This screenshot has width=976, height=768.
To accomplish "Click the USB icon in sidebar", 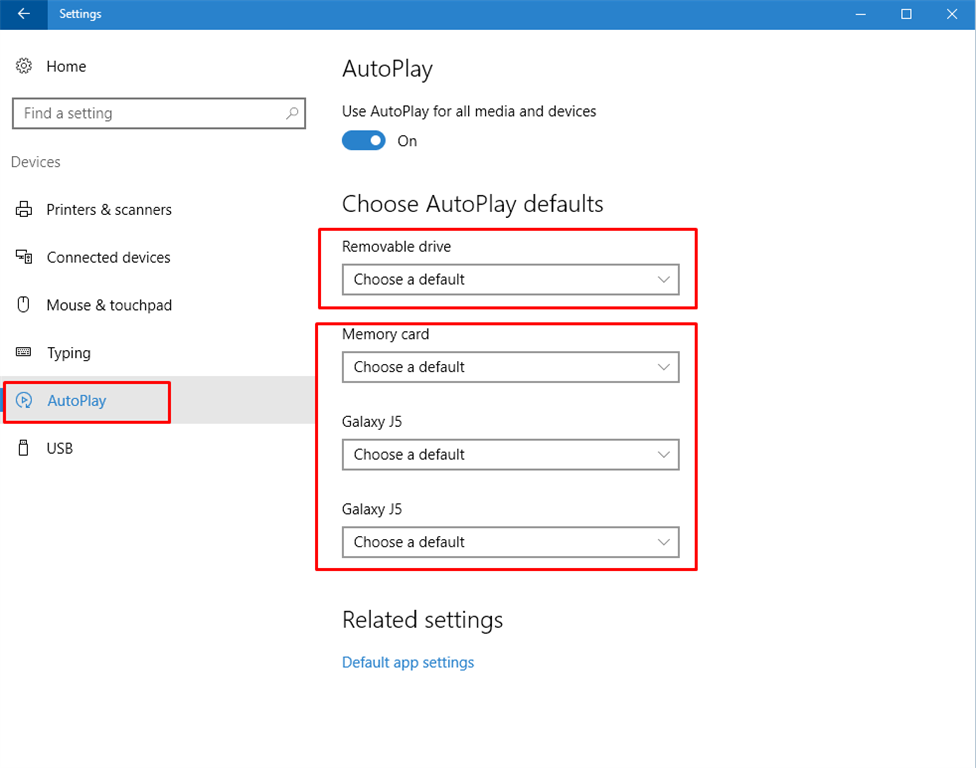I will pyautogui.click(x=24, y=448).
